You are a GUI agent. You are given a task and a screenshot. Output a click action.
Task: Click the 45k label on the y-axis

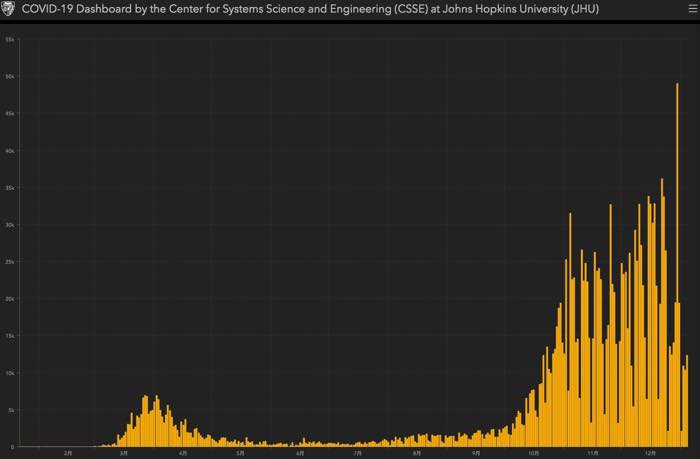(10, 114)
